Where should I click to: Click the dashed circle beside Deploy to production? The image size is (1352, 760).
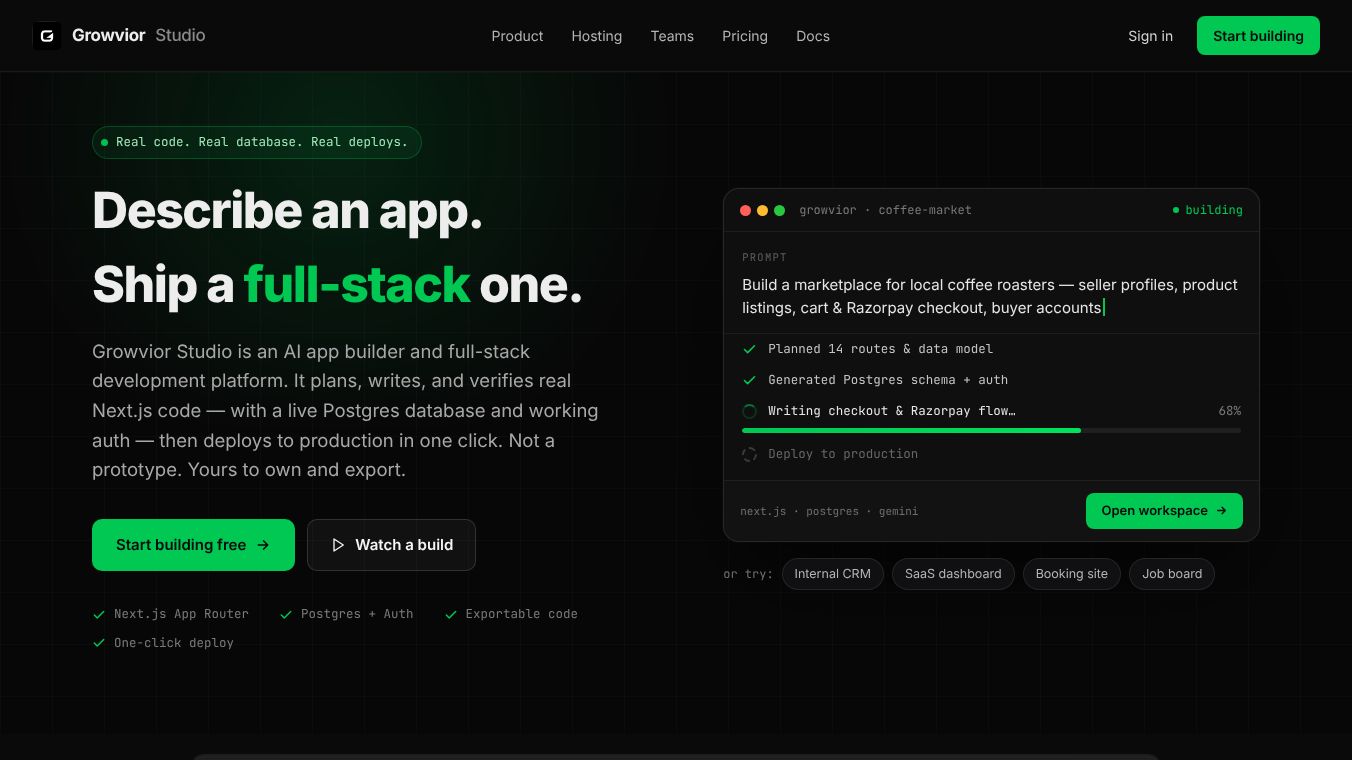(x=749, y=454)
